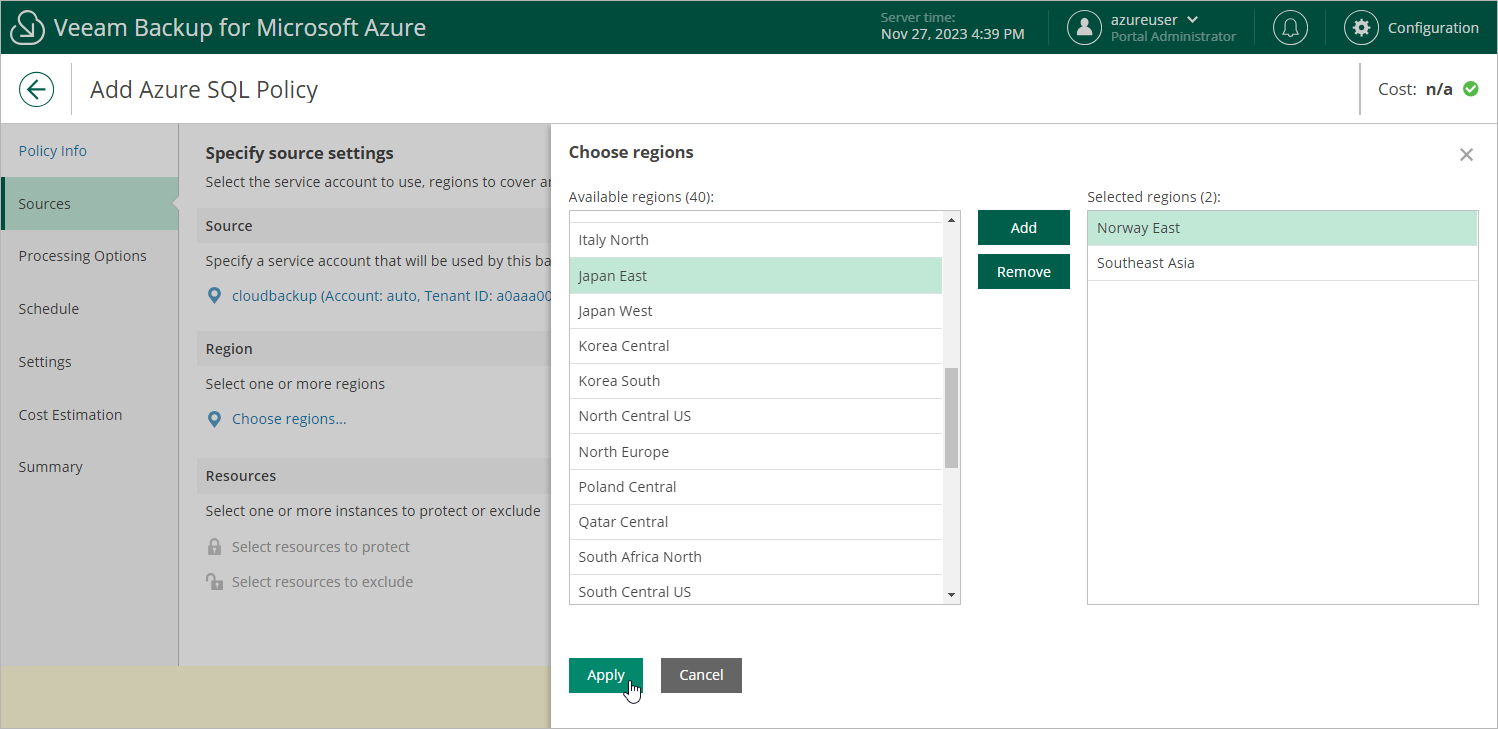Image resolution: width=1498 pixels, height=729 pixels.
Task: Click the Cost n/a value
Action: (x=1439, y=89)
